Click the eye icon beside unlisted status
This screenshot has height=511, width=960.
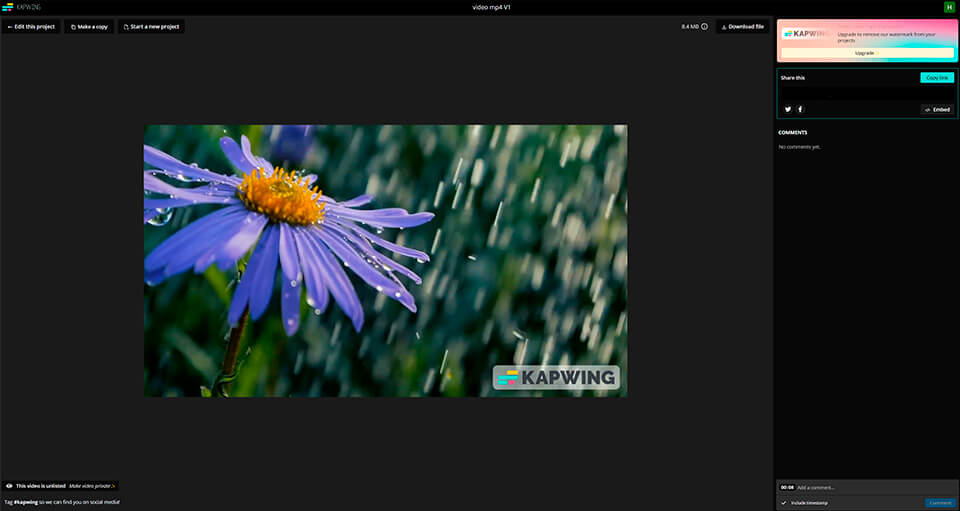pos(9,486)
